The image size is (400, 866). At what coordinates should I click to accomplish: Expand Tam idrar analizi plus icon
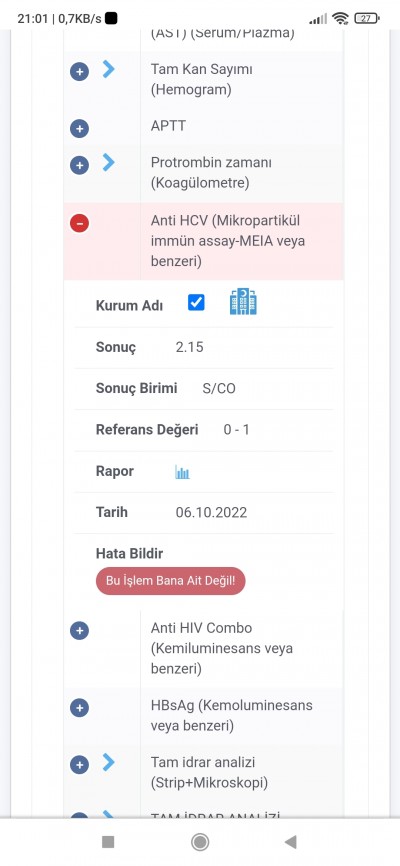[x=80, y=765]
